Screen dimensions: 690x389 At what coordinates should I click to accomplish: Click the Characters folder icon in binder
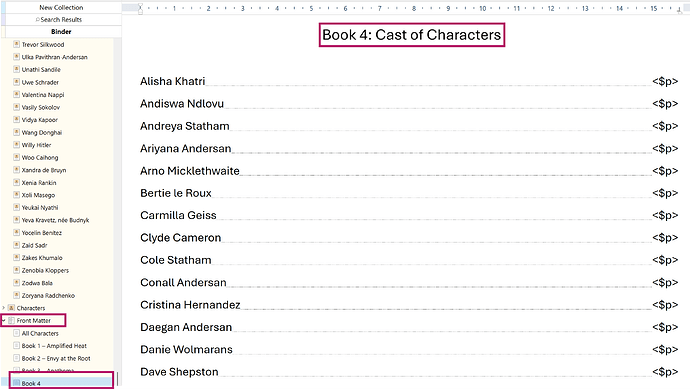[11, 308]
